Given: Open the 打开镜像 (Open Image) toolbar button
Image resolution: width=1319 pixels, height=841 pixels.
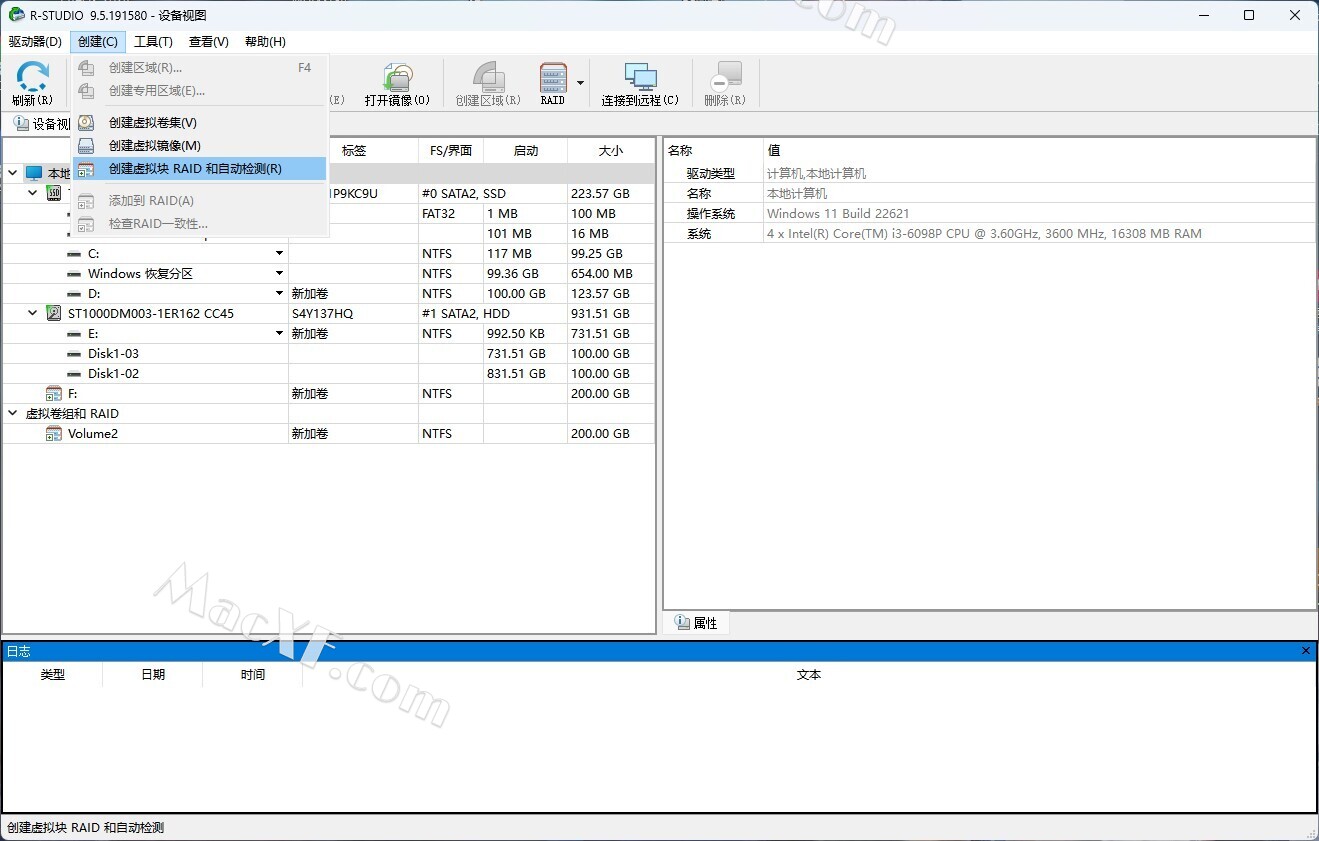Looking at the screenshot, I should [x=397, y=84].
